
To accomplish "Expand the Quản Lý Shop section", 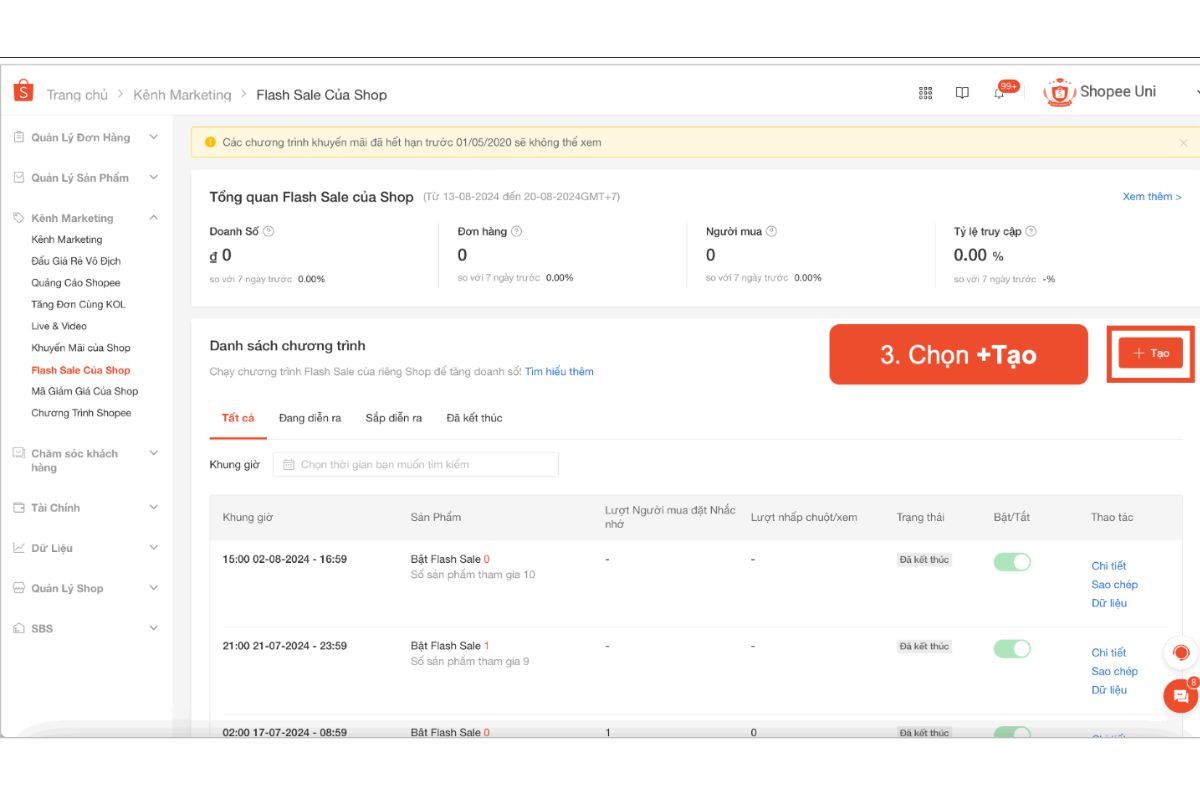I will click(x=153, y=588).
